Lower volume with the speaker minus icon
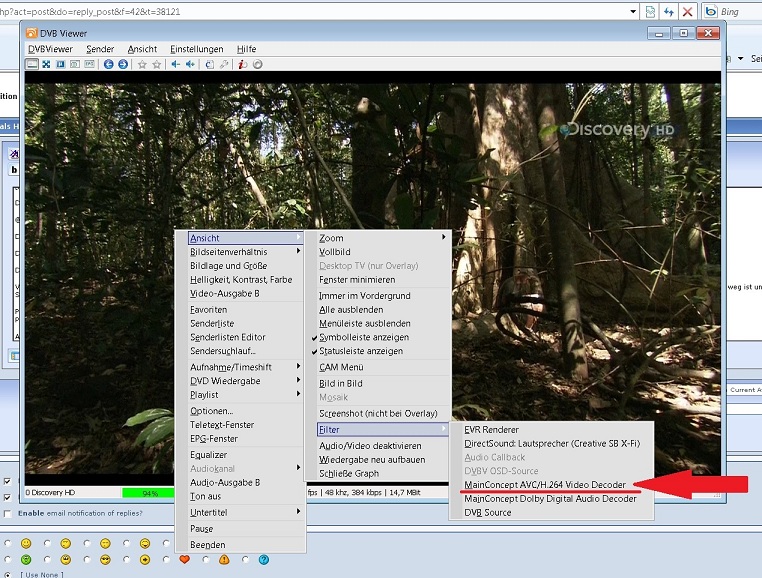Image resolution: width=762 pixels, height=578 pixels. click(x=175, y=64)
